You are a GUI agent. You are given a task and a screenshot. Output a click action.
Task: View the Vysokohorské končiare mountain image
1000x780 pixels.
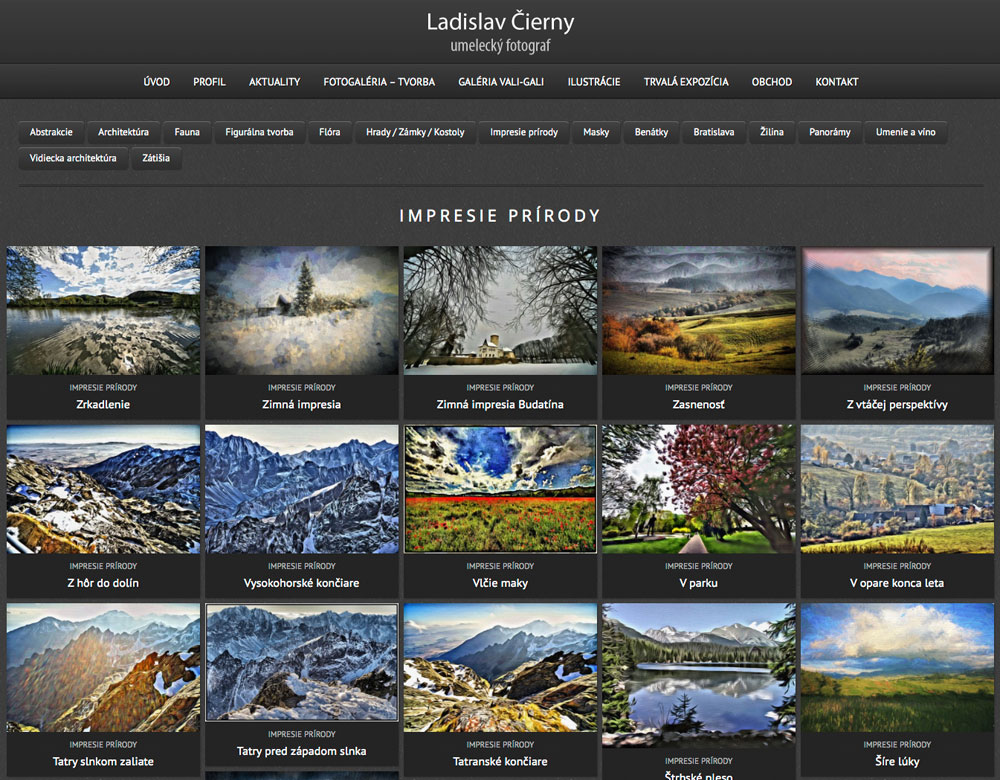302,489
